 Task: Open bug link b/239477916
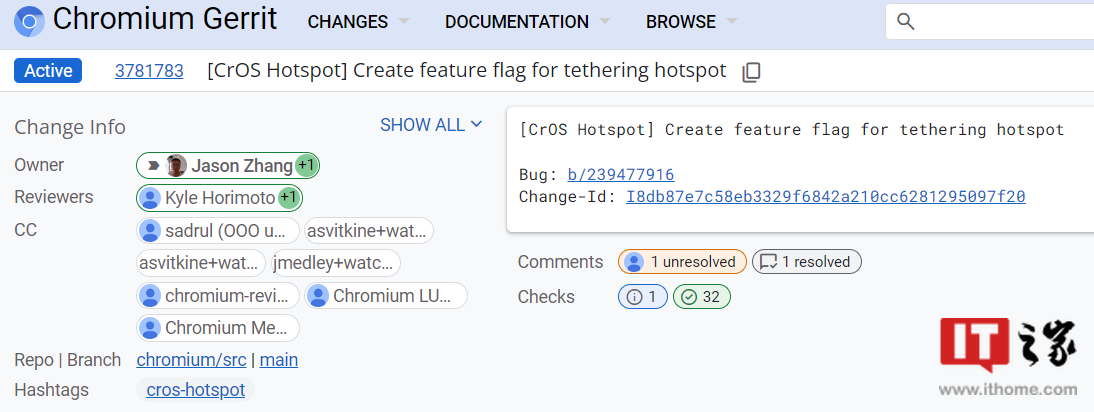coord(621,174)
